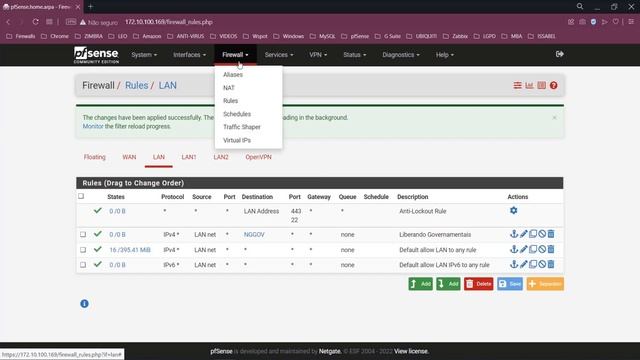Expand the Help menu
Viewport: 640px width, 360px height.
(444, 55)
